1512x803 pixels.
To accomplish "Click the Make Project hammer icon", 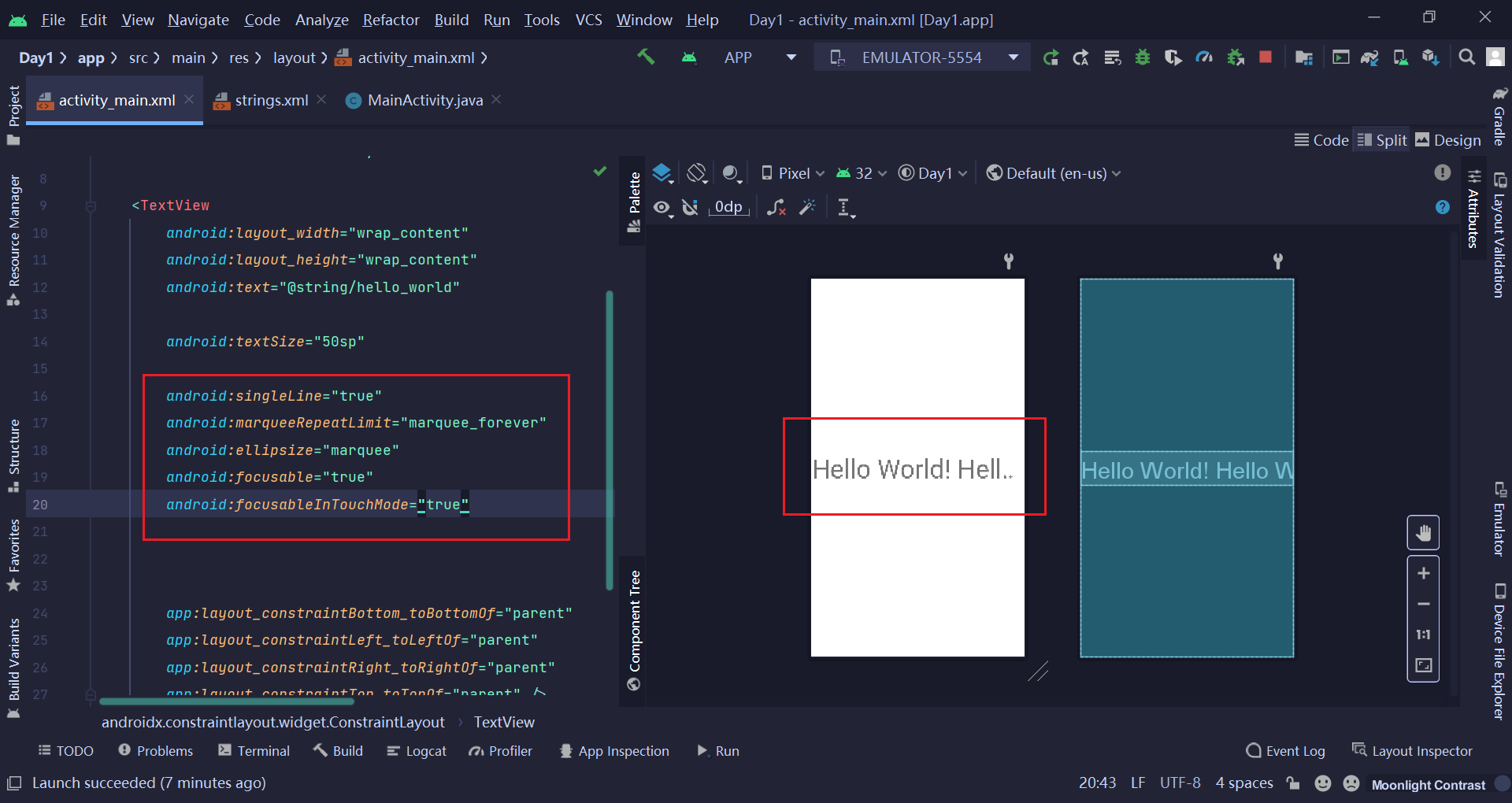I will point(646,57).
